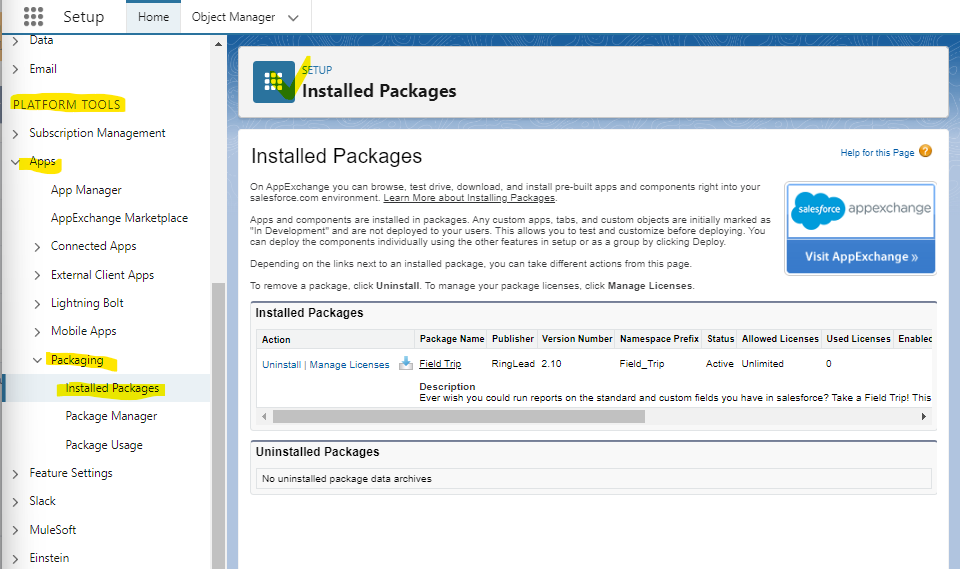Click the Version Number column header
The height and width of the screenshot is (569, 960).
(x=577, y=339)
